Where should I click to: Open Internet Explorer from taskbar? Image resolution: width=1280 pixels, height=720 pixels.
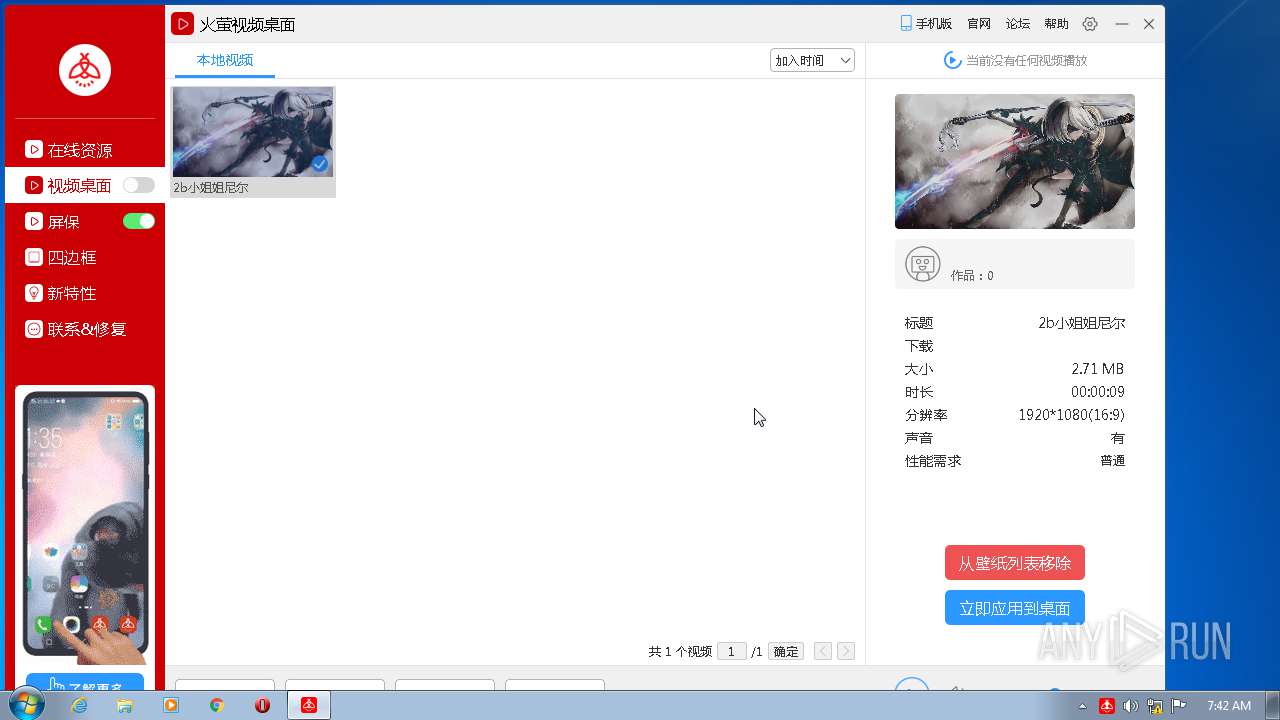(x=79, y=705)
